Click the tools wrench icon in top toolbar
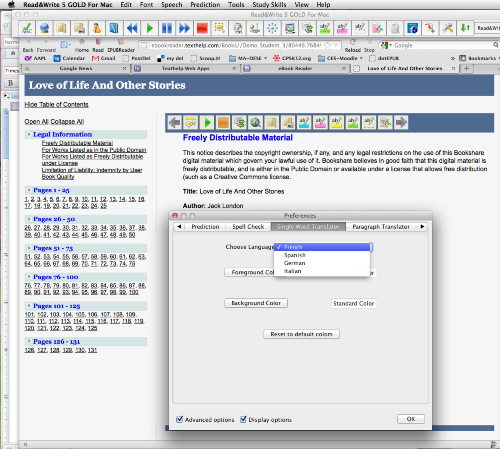This screenshot has height=449, width=500. coord(448,28)
